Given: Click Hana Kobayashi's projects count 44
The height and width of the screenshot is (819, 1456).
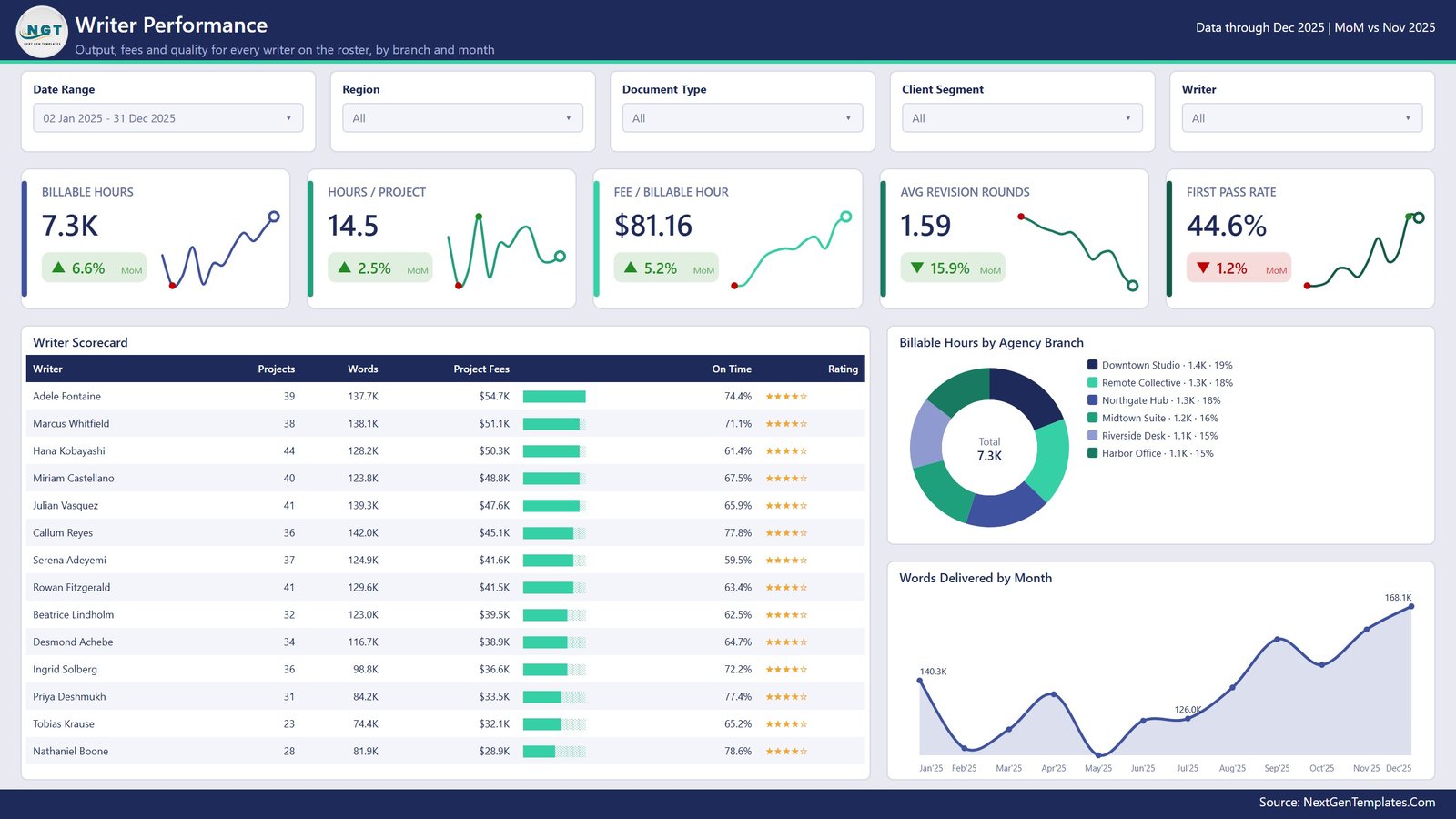Looking at the screenshot, I should [x=289, y=450].
